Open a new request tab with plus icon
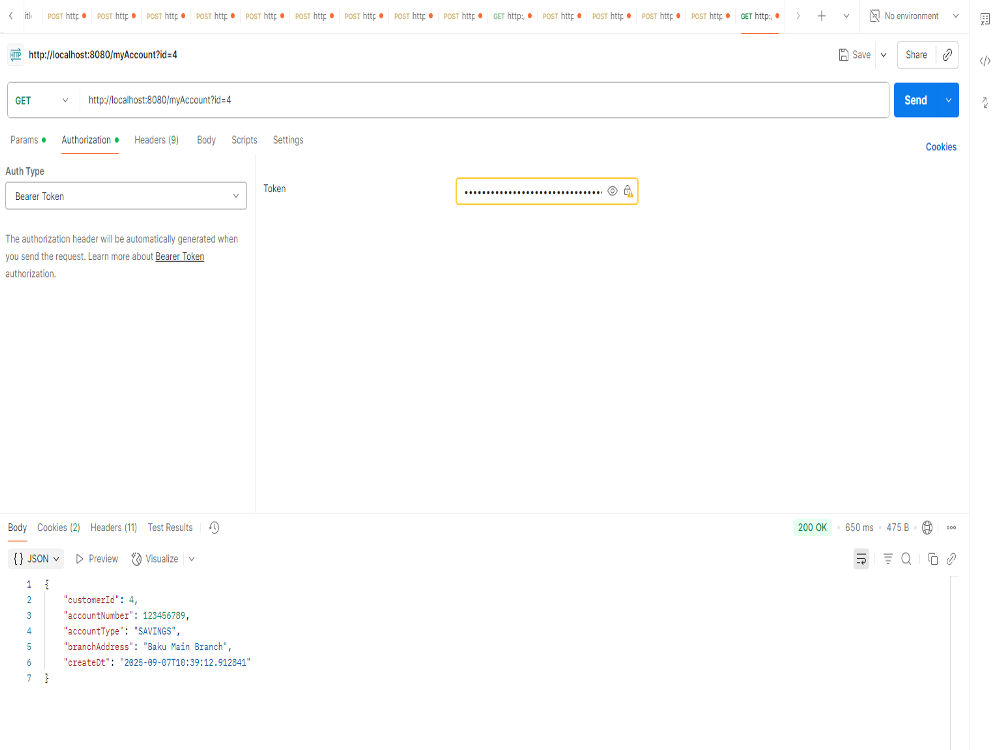Image resolution: width=1000 pixels, height=750 pixels. pyautogui.click(x=821, y=16)
